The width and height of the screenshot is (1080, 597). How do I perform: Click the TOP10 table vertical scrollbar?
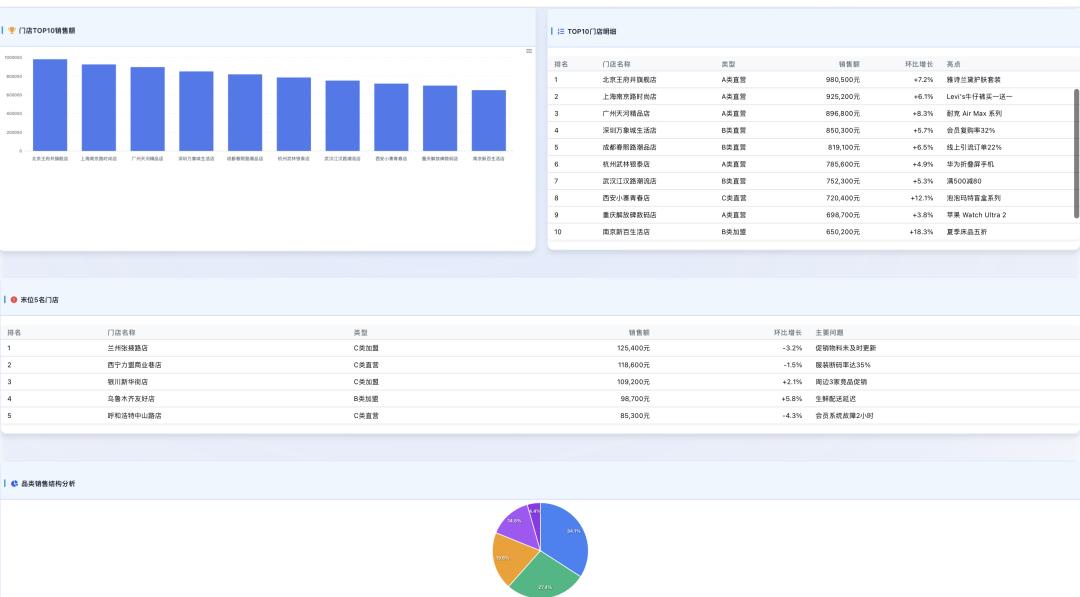(x=1076, y=152)
